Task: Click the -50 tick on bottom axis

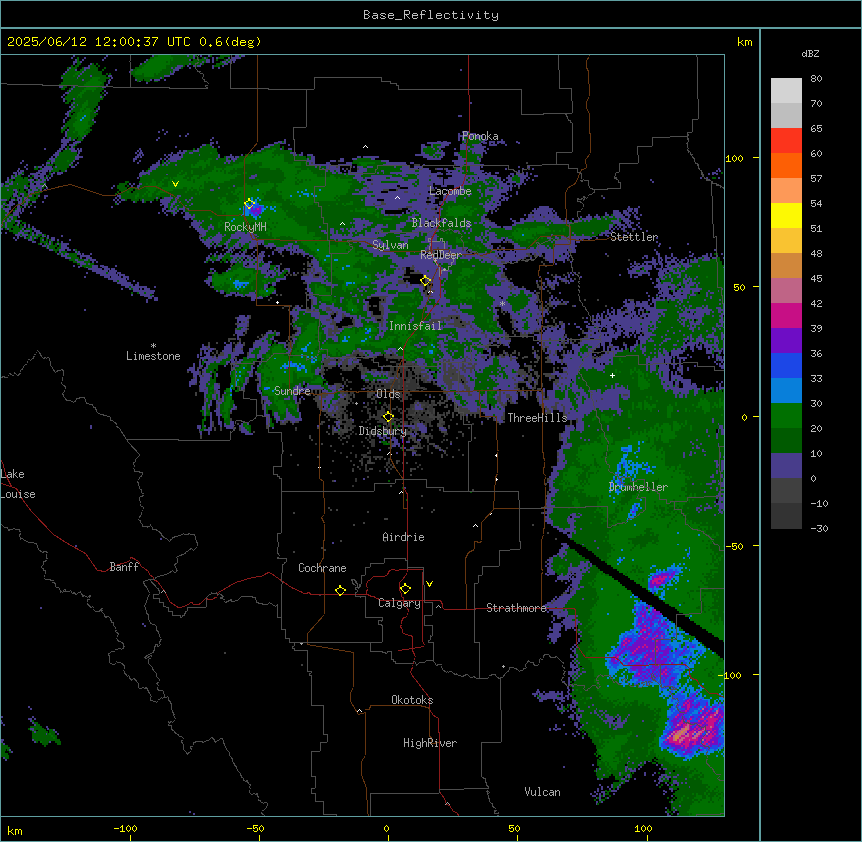Action: (x=255, y=828)
